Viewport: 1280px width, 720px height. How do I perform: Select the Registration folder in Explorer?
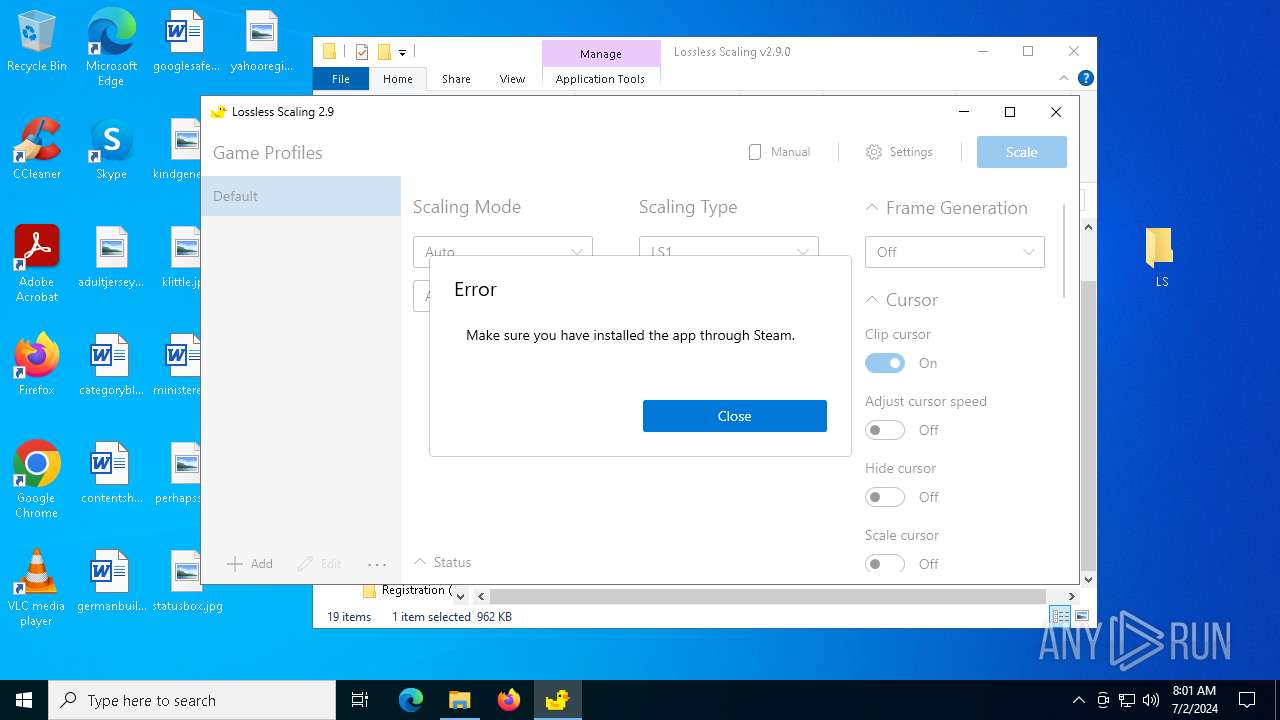[x=407, y=590]
